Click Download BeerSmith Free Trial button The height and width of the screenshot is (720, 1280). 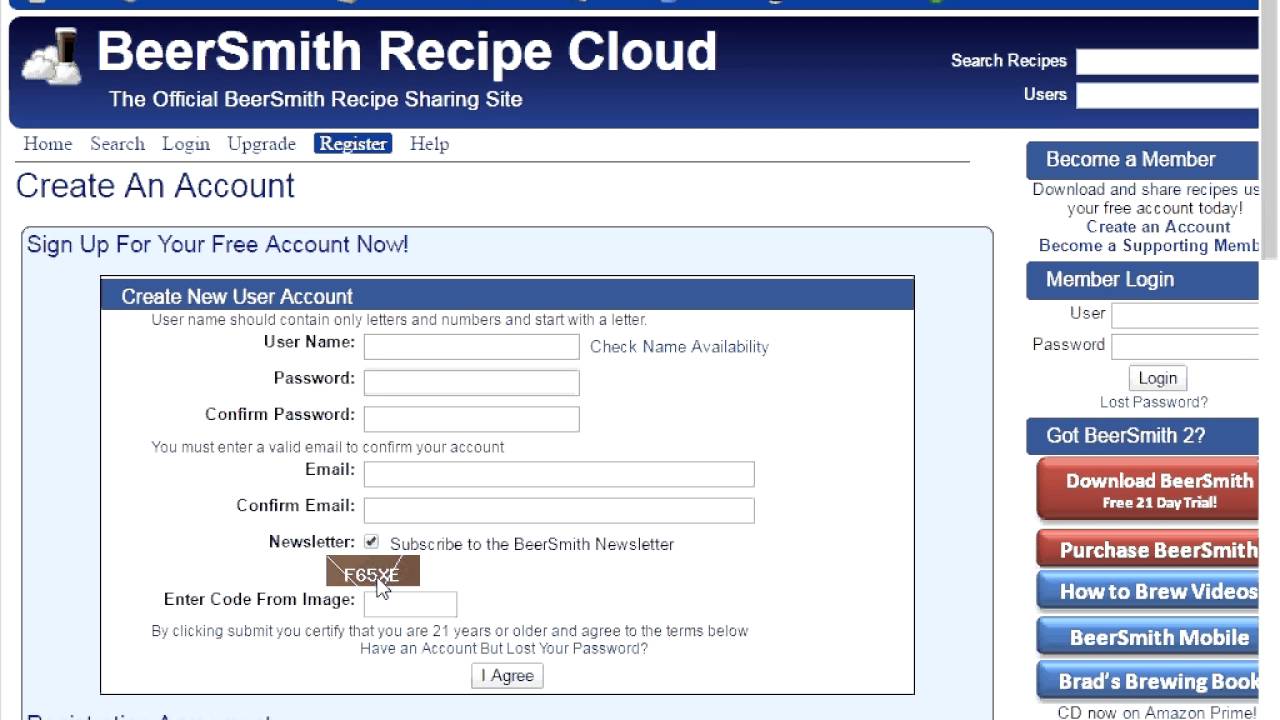(x=1148, y=490)
